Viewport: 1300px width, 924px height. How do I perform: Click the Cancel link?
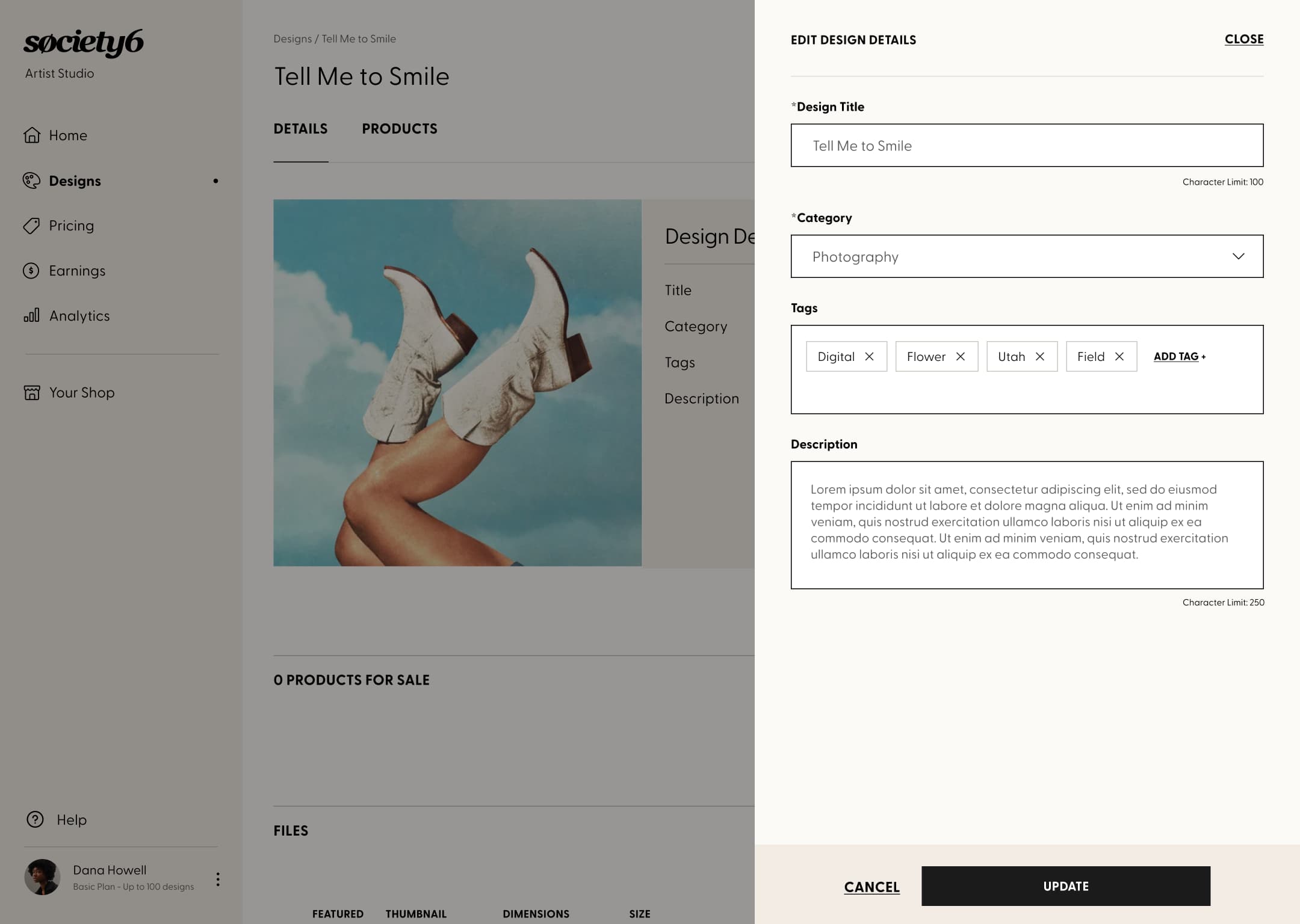coord(871,887)
